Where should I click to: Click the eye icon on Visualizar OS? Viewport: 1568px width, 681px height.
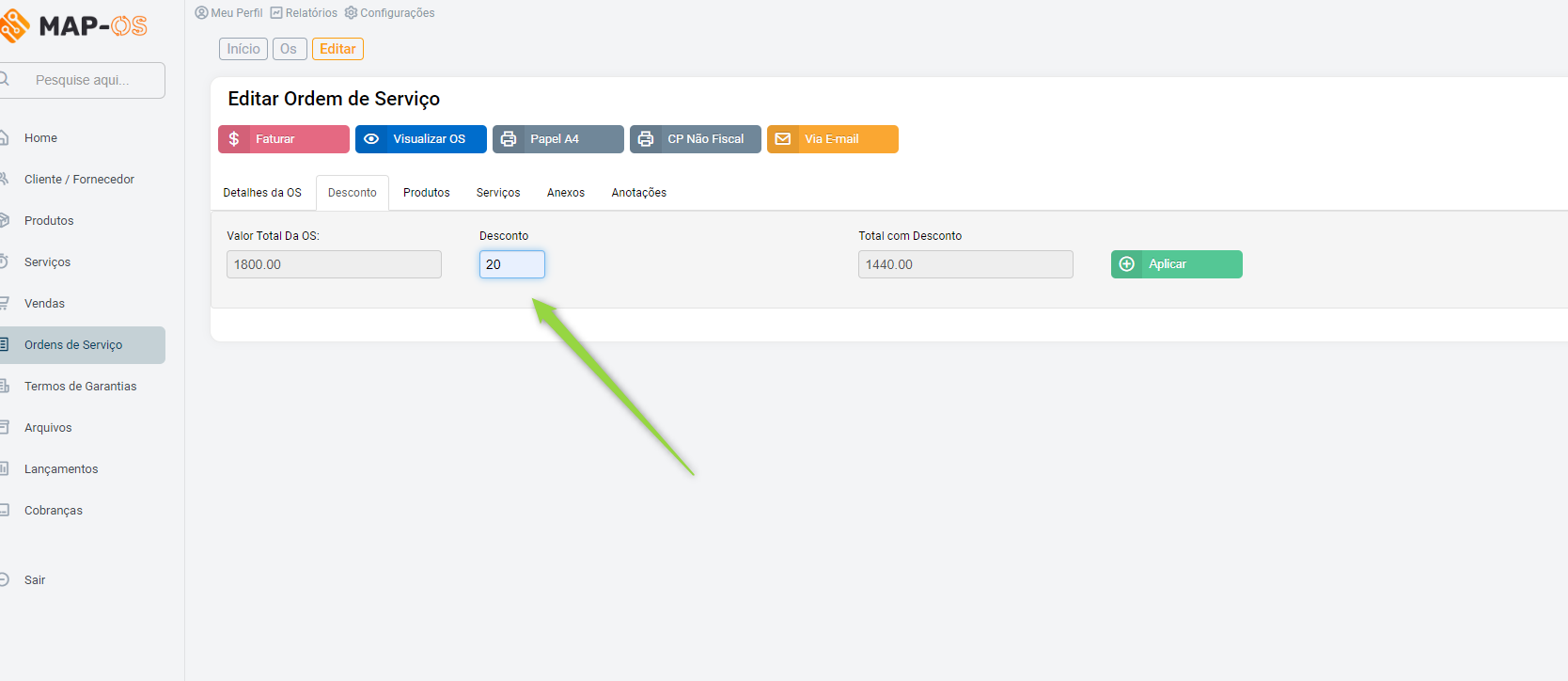coord(371,139)
